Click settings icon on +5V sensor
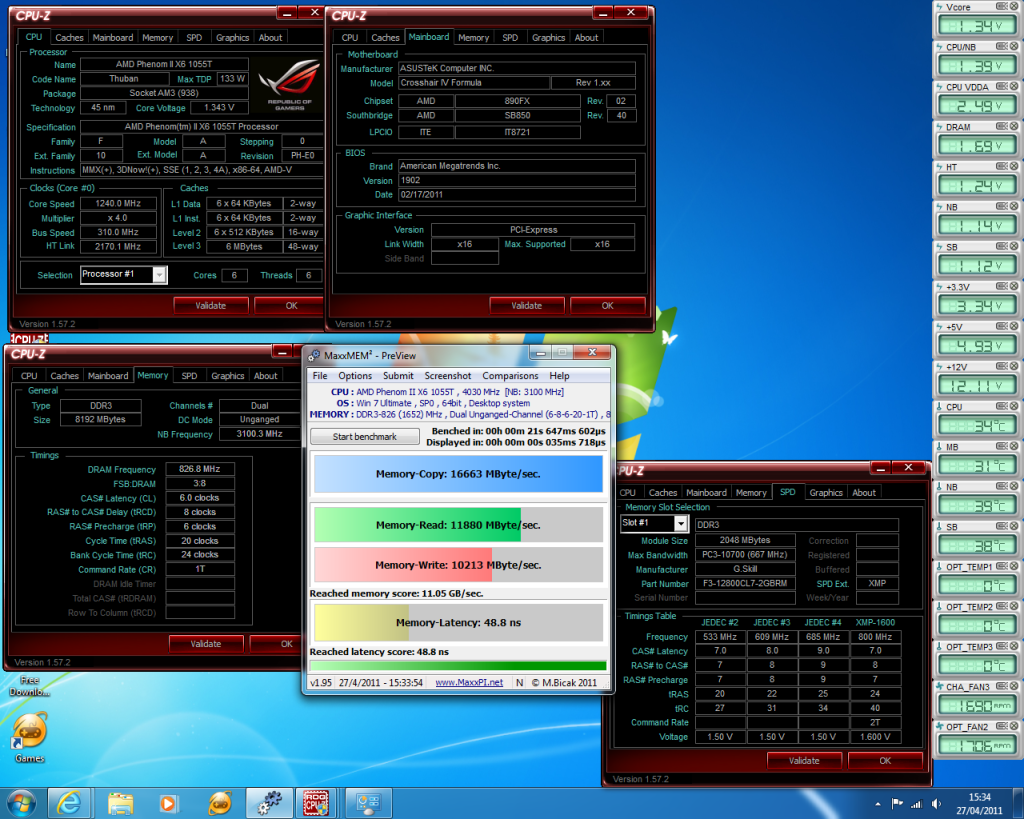Viewport: 1024px width, 819px height. point(1002,326)
